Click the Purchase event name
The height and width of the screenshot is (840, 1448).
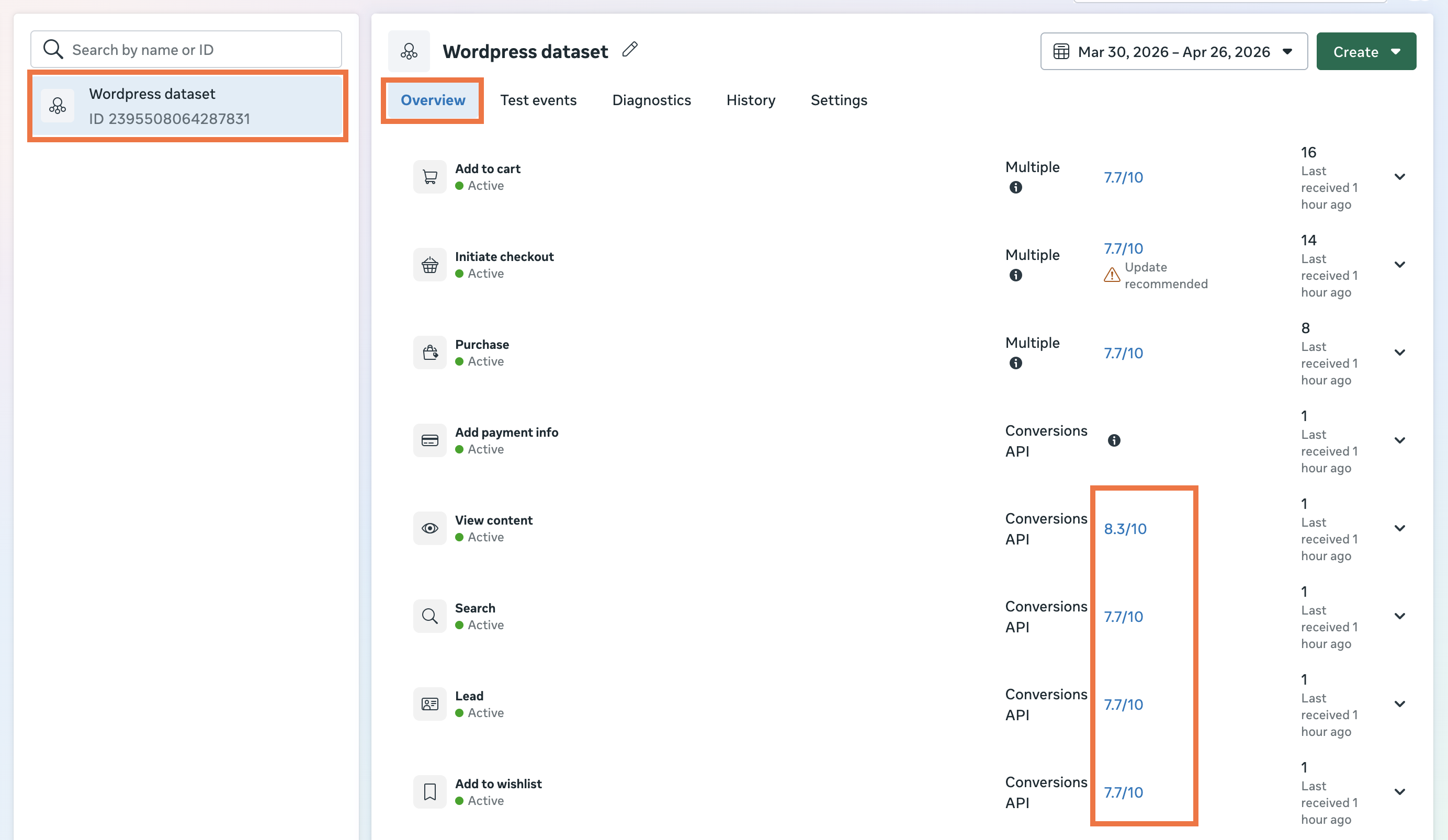pos(481,345)
